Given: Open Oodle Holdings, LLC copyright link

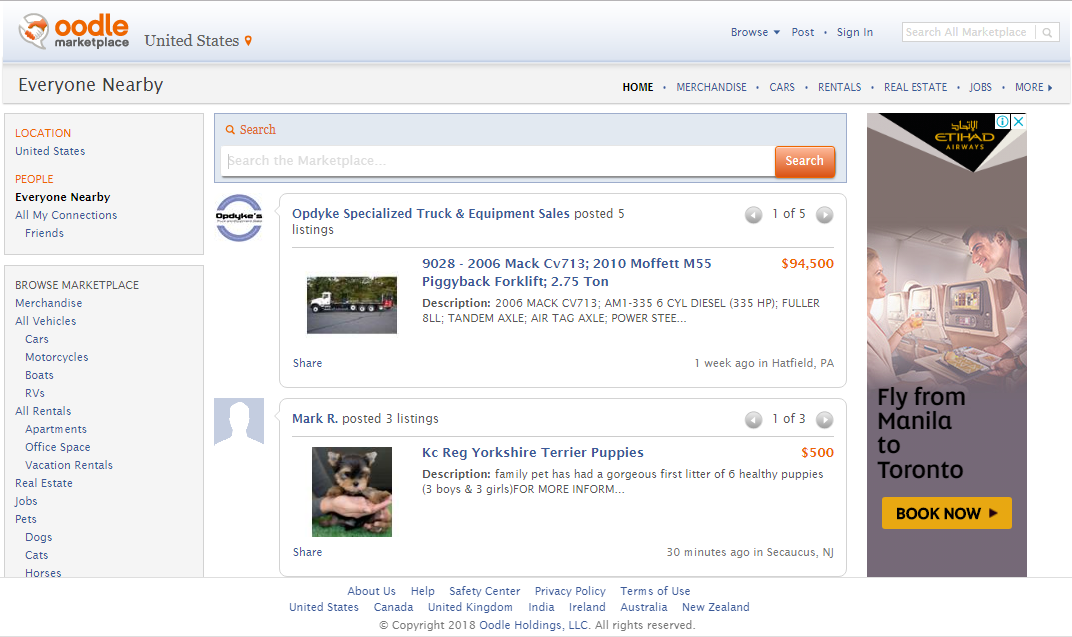Looking at the screenshot, I should click(x=534, y=625).
